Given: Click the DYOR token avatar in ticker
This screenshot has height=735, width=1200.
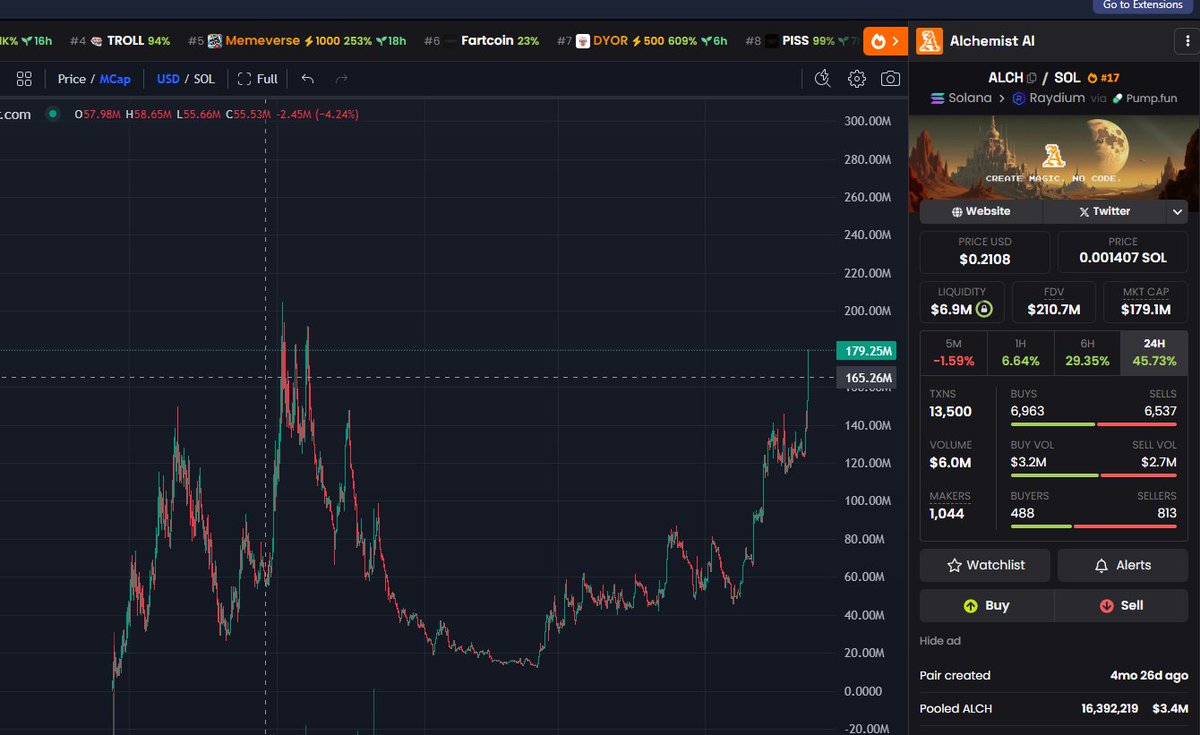Looking at the screenshot, I should click(x=583, y=41).
